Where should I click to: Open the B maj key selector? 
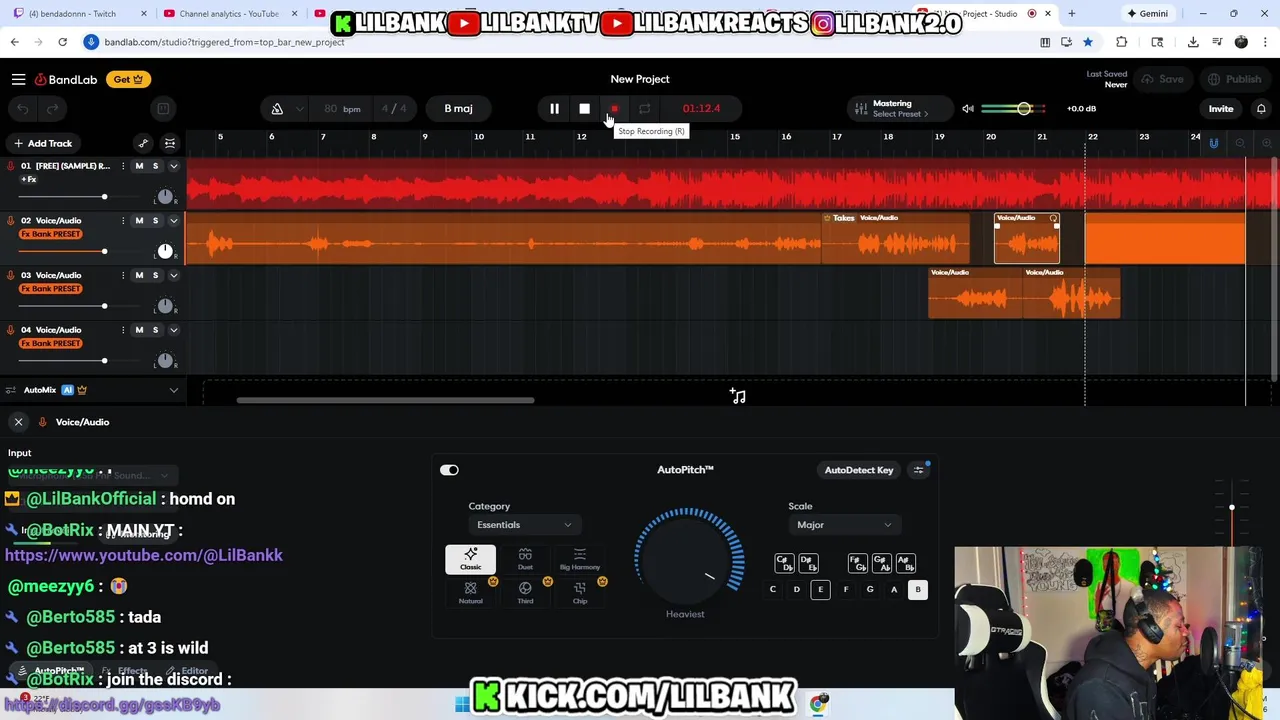coord(458,108)
